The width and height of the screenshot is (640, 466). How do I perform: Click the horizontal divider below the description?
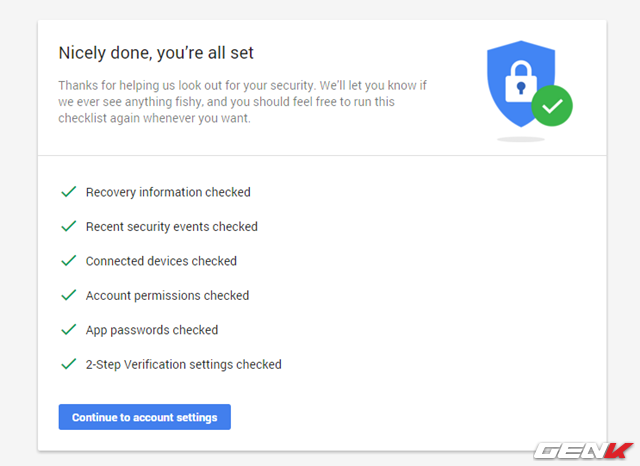321,156
